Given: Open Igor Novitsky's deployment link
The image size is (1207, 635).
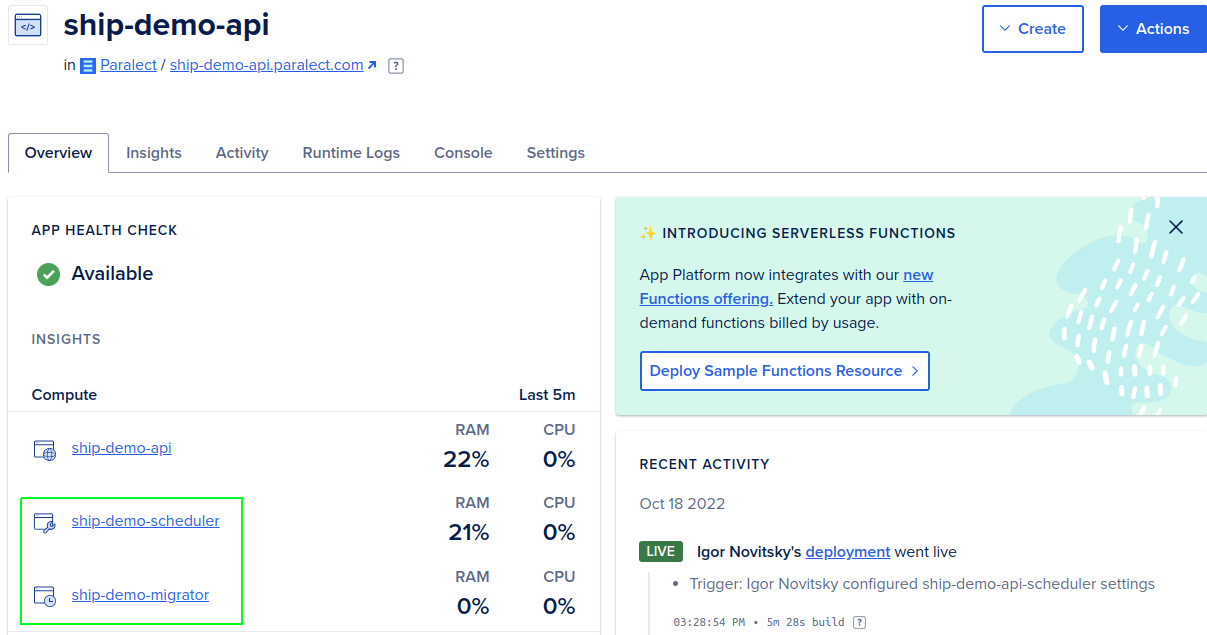Looking at the screenshot, I should pyautogui.click(x=847, y=552).
